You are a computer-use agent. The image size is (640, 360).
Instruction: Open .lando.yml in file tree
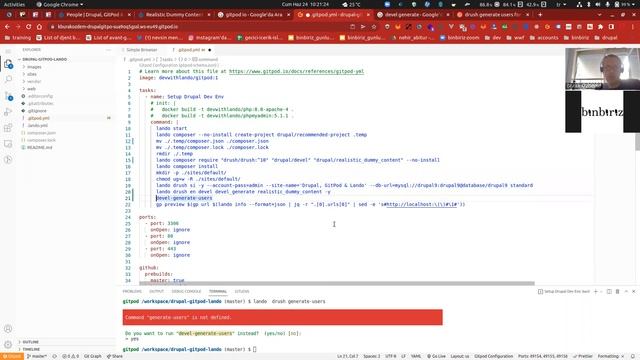pos(38,125)
